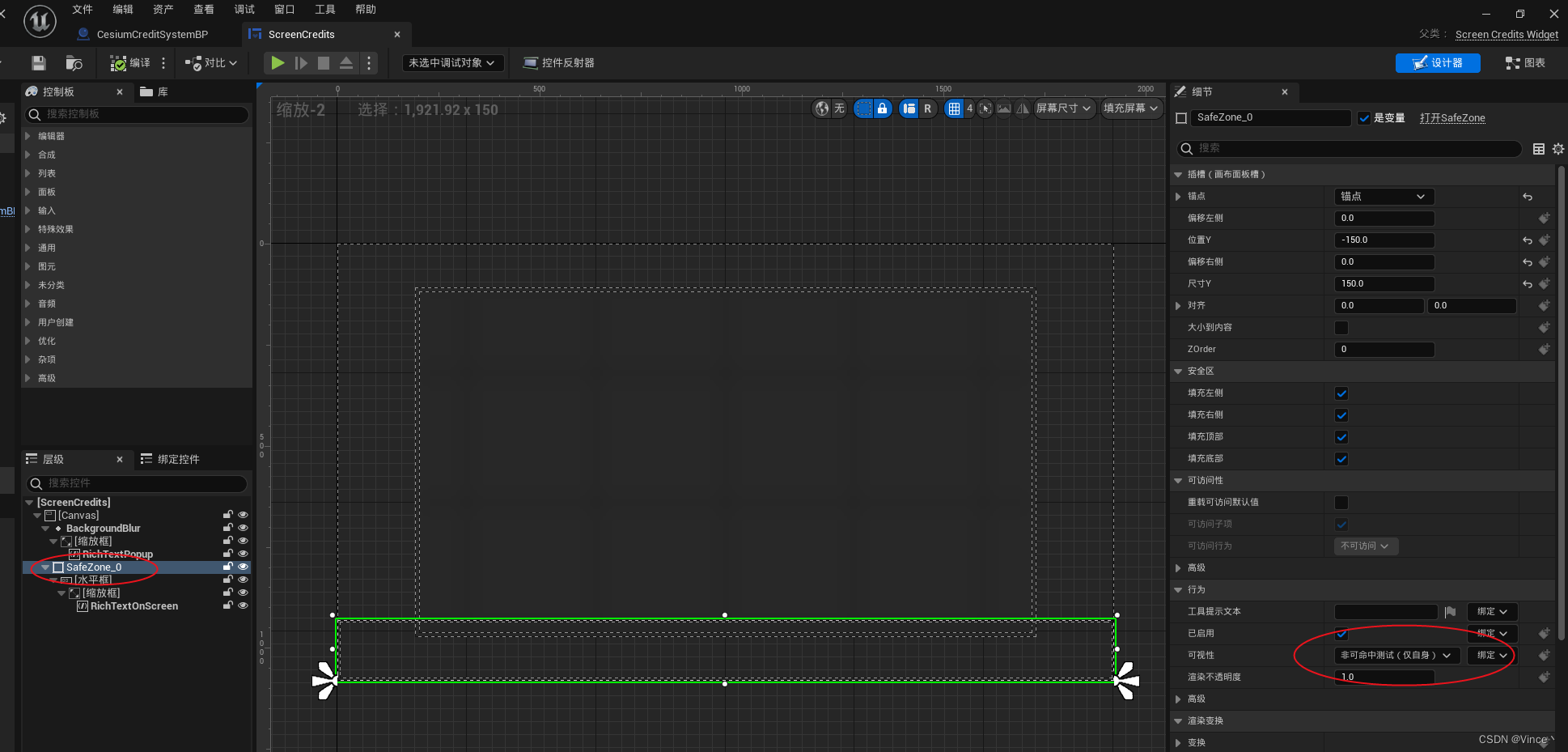
Task: Adjust the 渲染不透明度 value field
Action: click(x=1384, y=677)
